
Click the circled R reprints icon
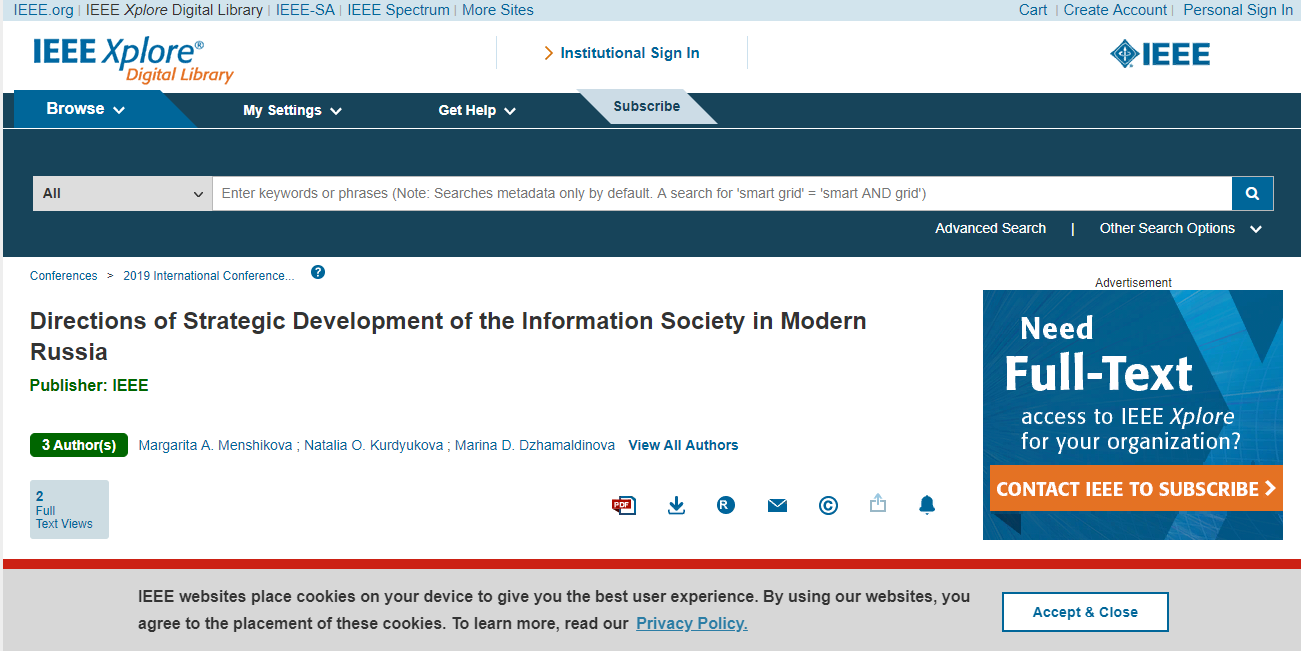(x=726, y=505)
